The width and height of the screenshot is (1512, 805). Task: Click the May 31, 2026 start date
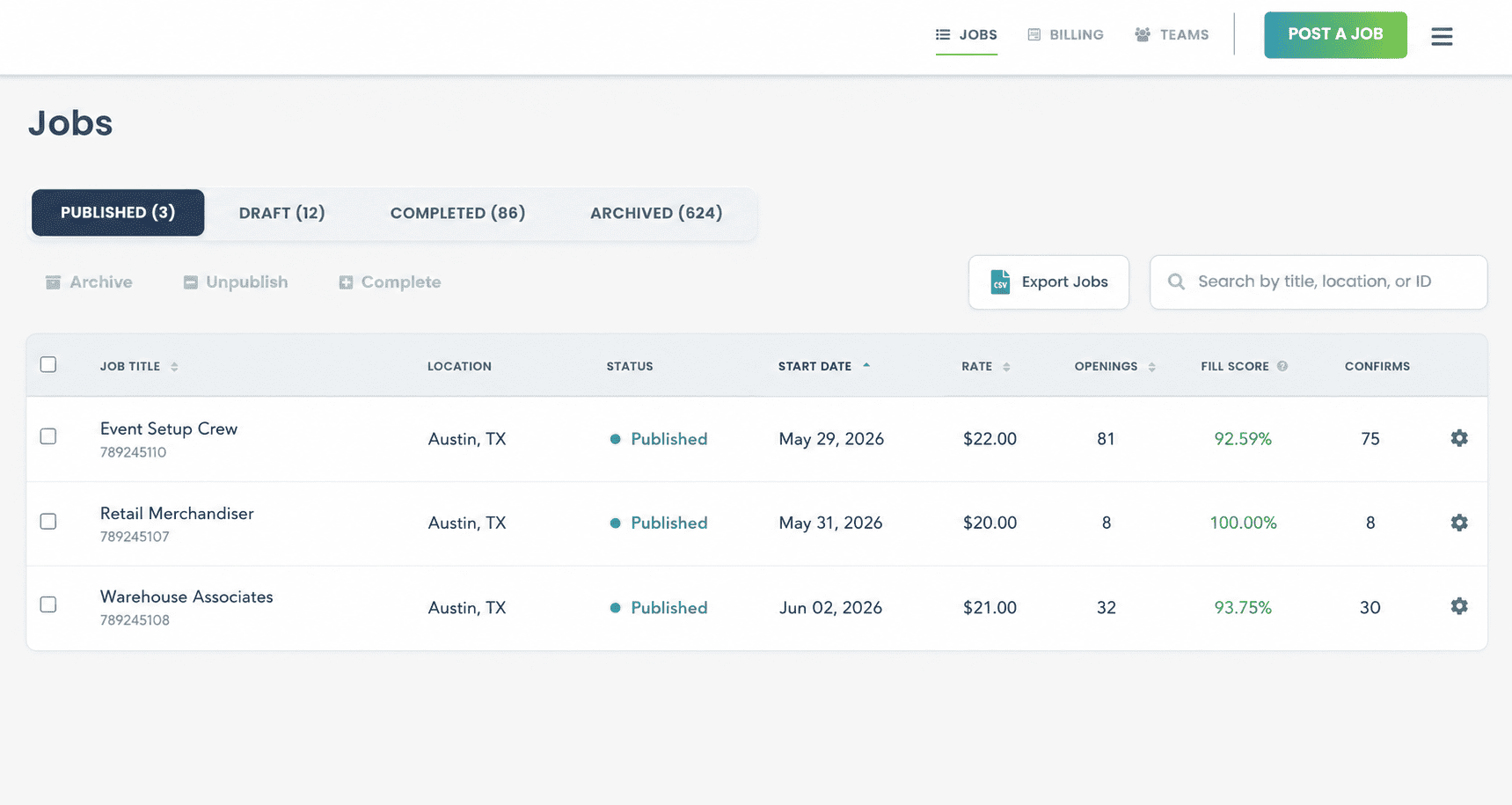point(830,523)
